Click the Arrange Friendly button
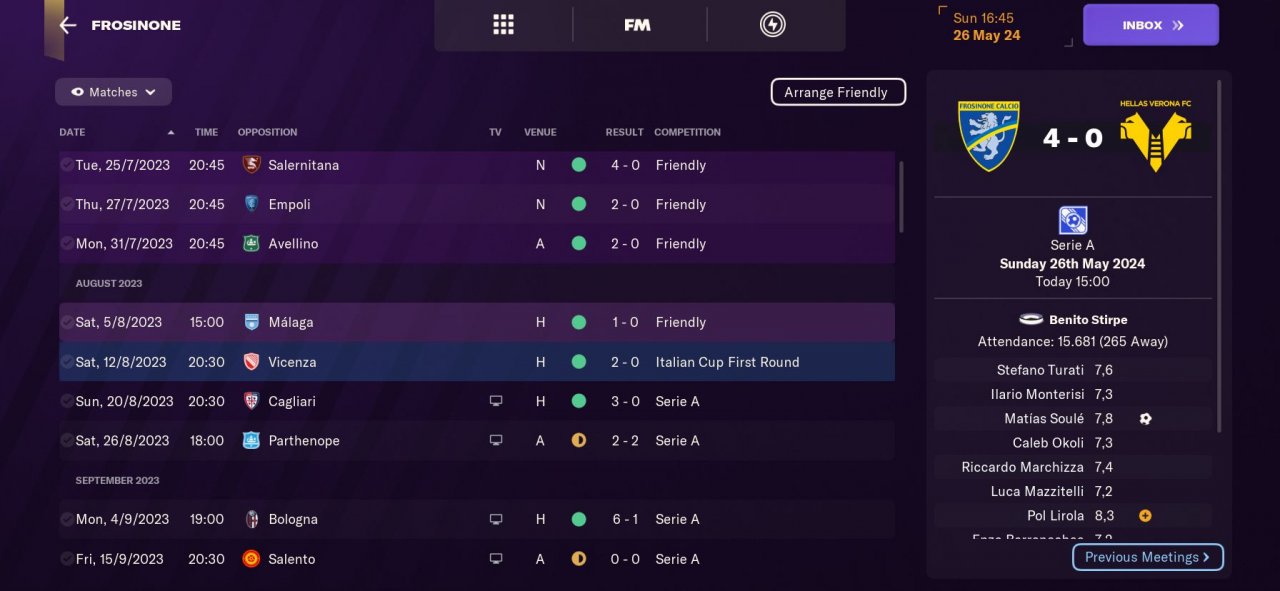This screenshot has width=1280, height=591. (837, 92)
